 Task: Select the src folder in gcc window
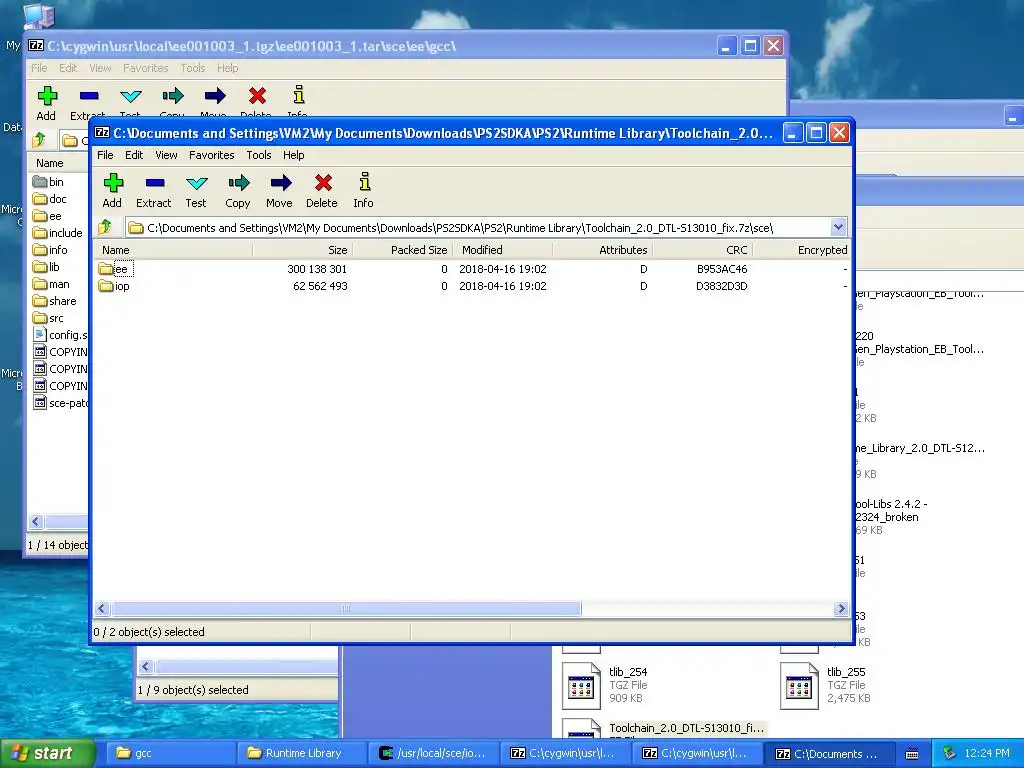(x=48, y=318)
